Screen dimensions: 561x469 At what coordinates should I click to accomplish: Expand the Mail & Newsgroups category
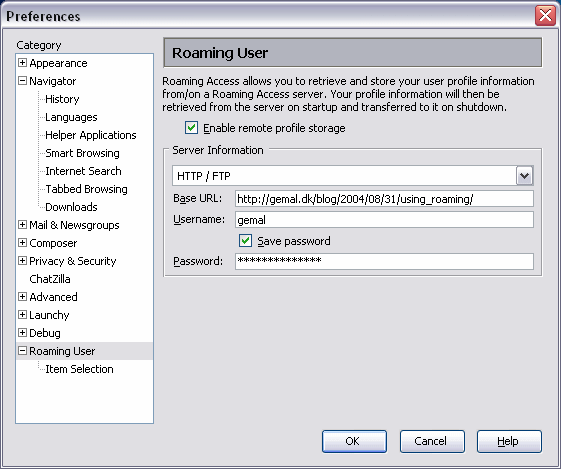(x=22, y=224)
